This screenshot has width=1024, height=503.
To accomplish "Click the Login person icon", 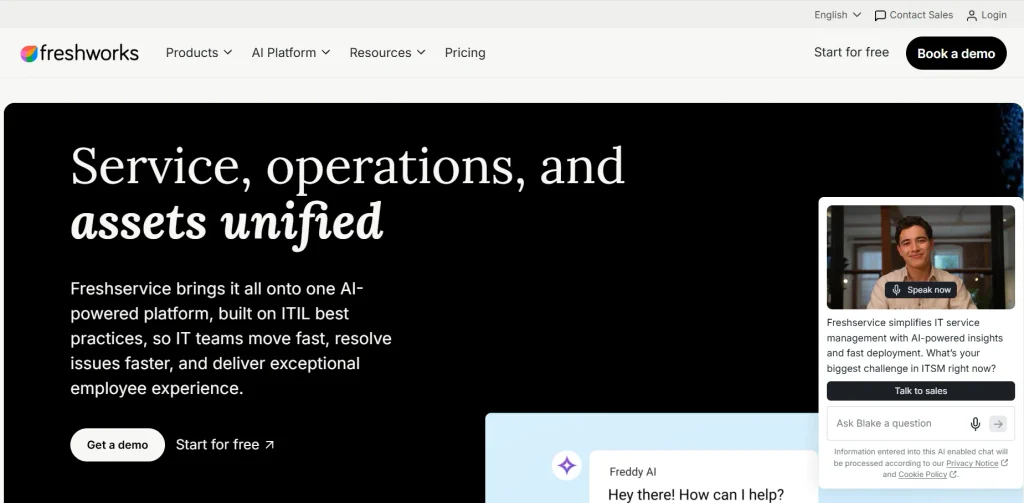I will 972,15.
